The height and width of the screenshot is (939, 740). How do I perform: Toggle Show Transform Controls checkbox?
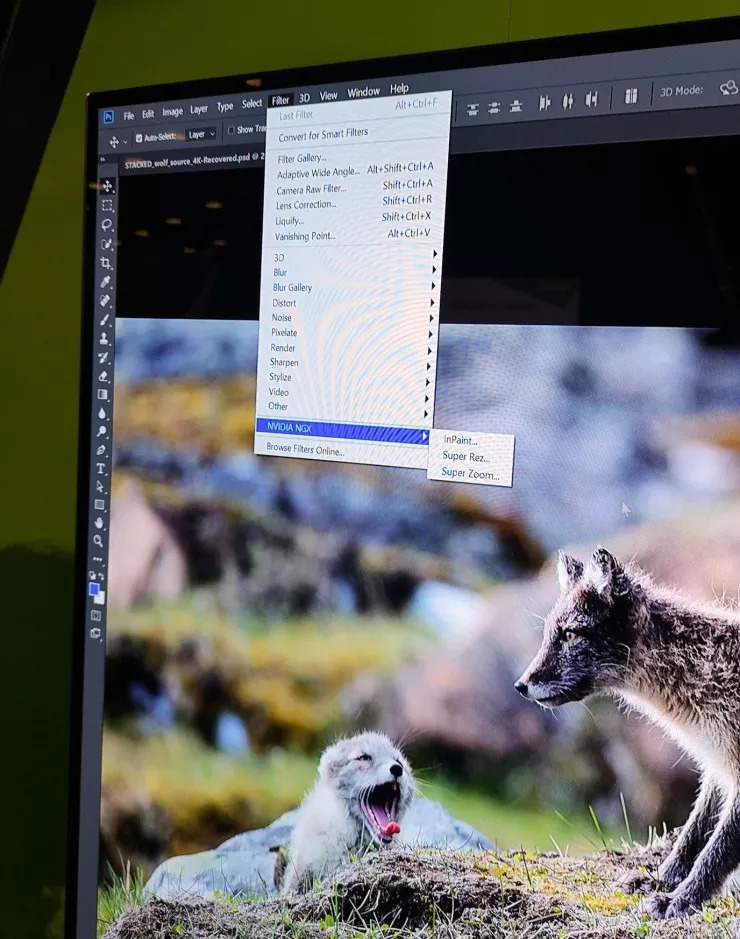(231, 131)
